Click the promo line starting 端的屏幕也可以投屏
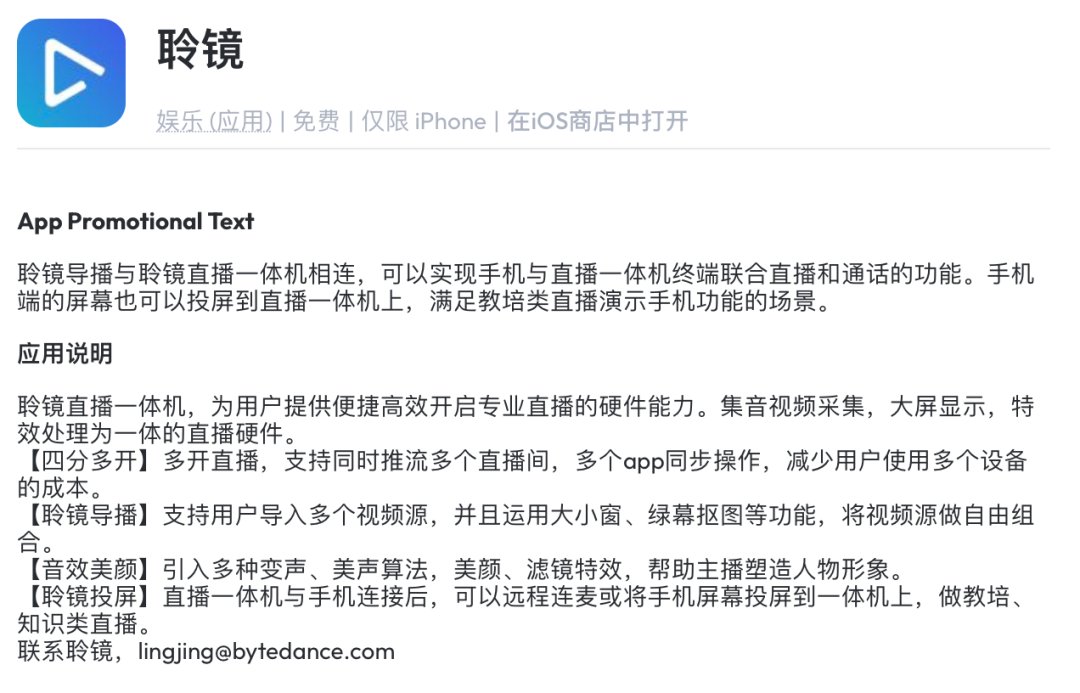 click(x=425, y=301)
